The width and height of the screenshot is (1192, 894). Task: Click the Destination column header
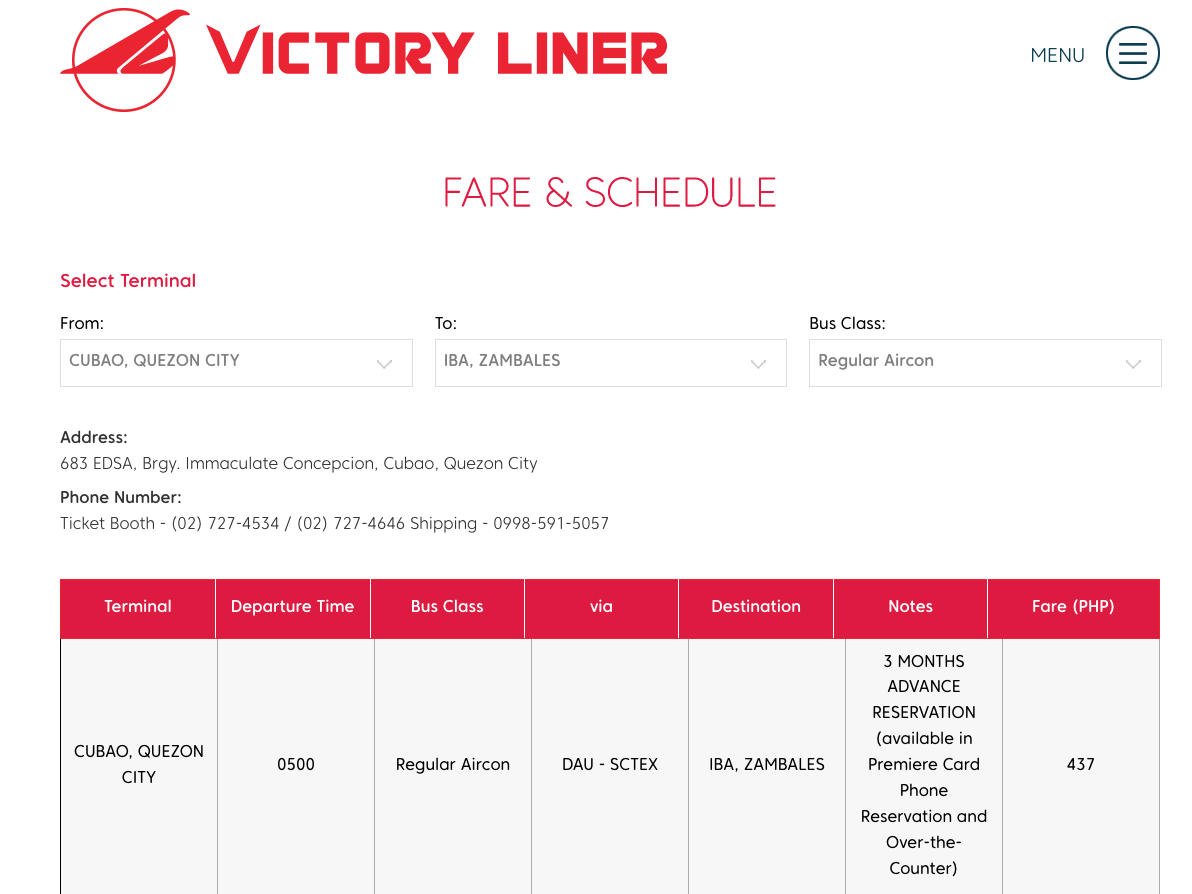756,607
